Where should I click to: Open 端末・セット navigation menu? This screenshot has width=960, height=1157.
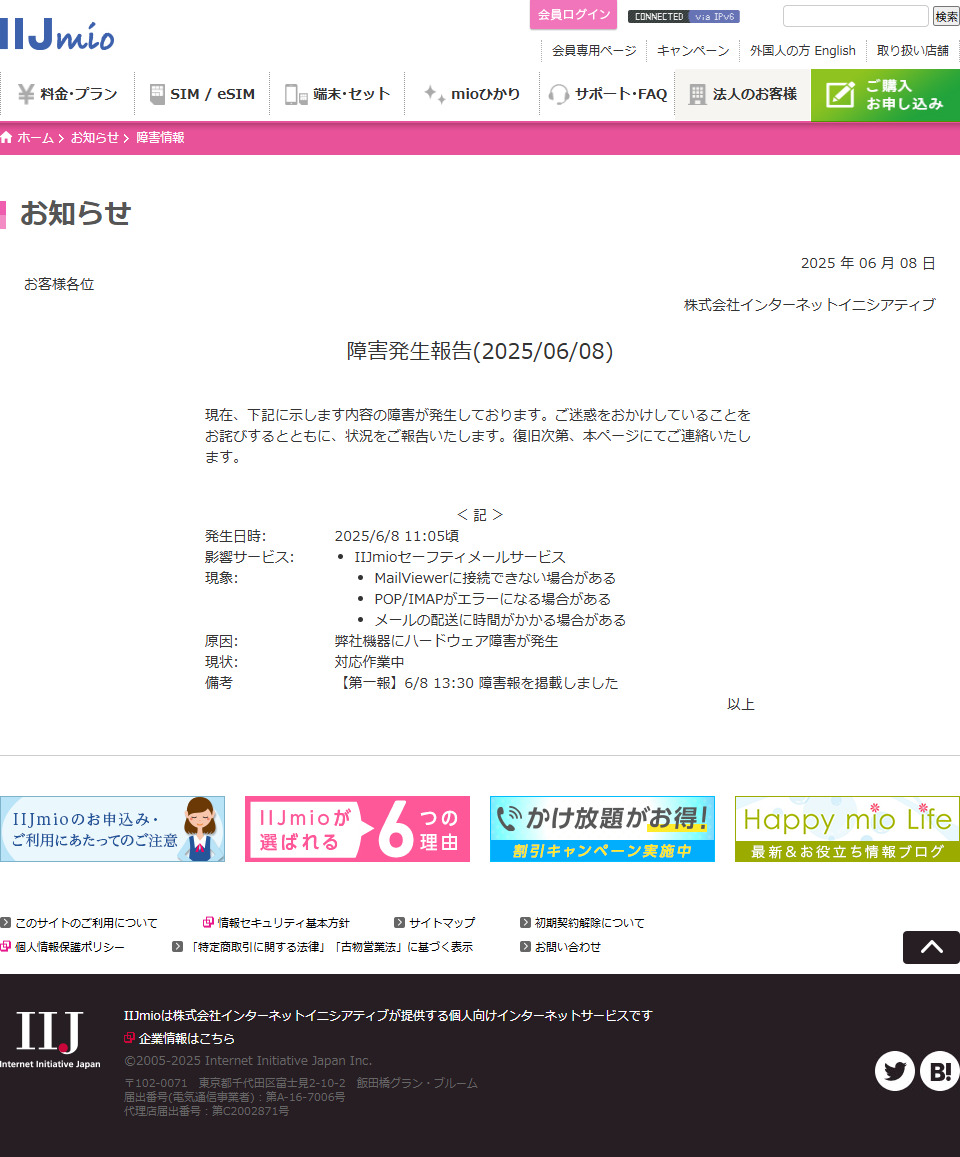(x=338, y=95)
